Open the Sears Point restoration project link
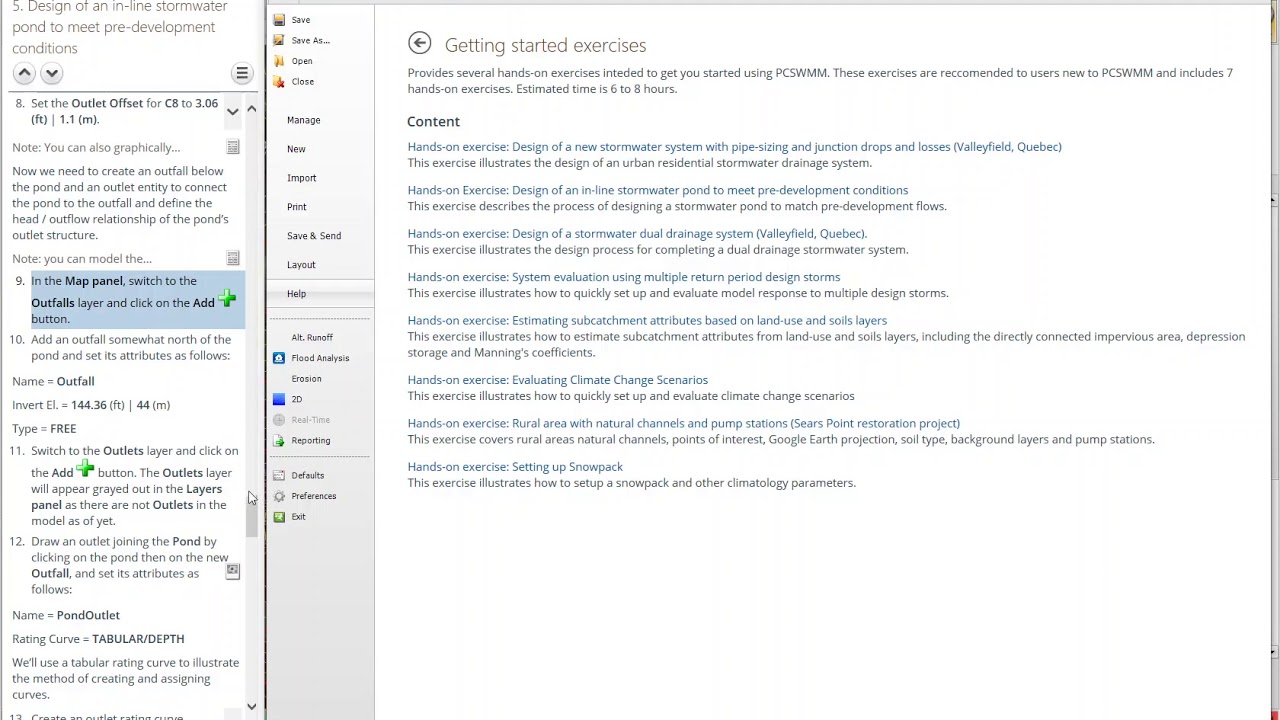This screenshot has width=1280, height=720. (683, 423)
